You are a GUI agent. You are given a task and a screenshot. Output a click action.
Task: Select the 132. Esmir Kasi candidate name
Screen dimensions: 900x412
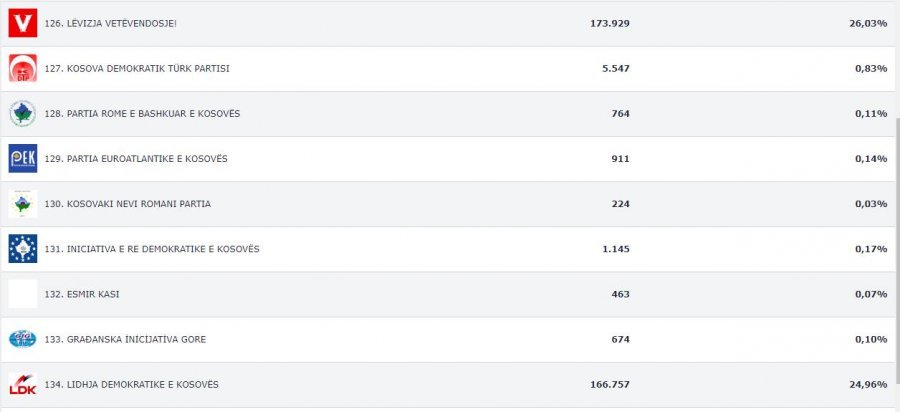point(82,294)
